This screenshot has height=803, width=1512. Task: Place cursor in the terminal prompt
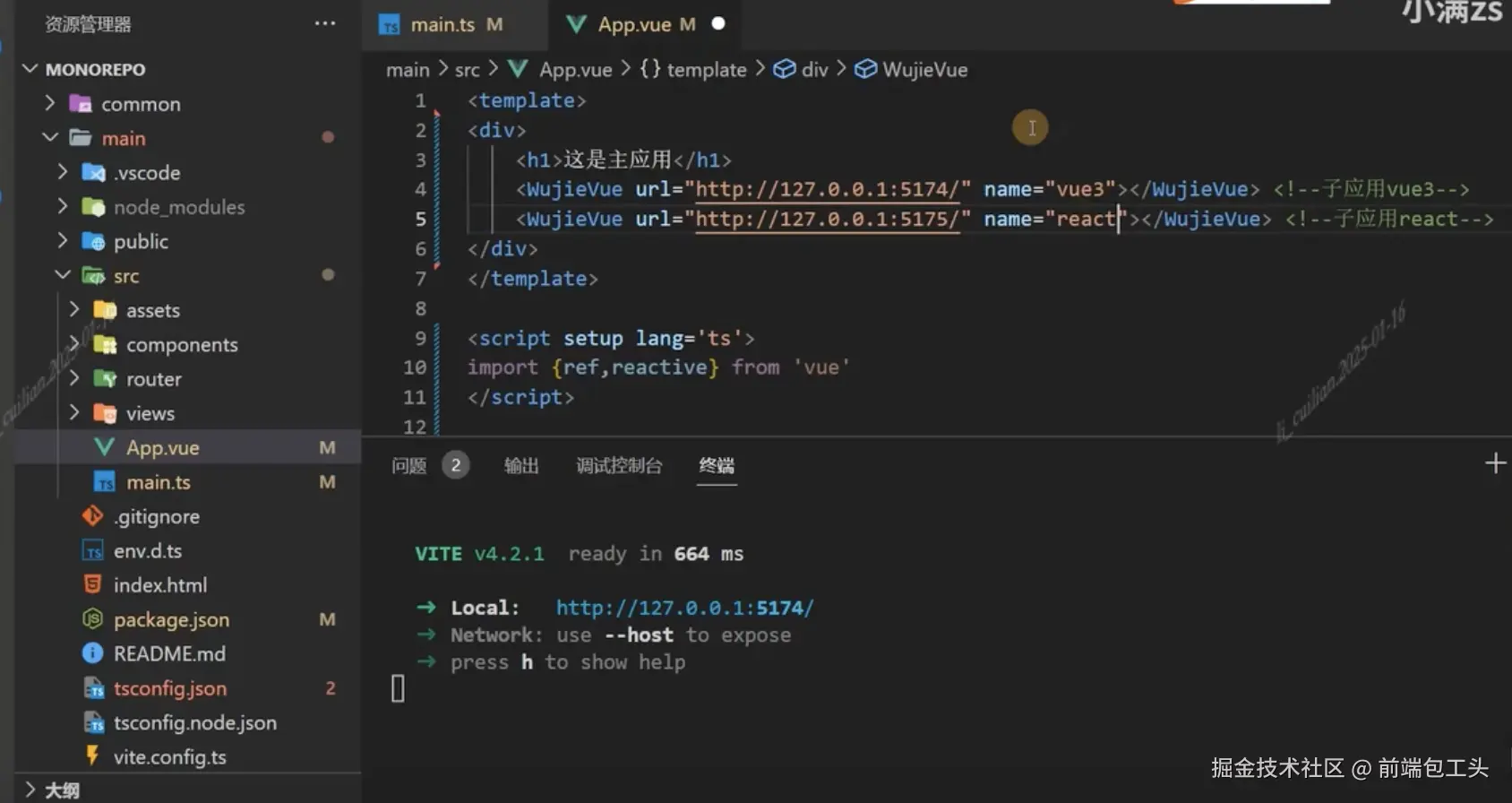(x=399, y=688)
